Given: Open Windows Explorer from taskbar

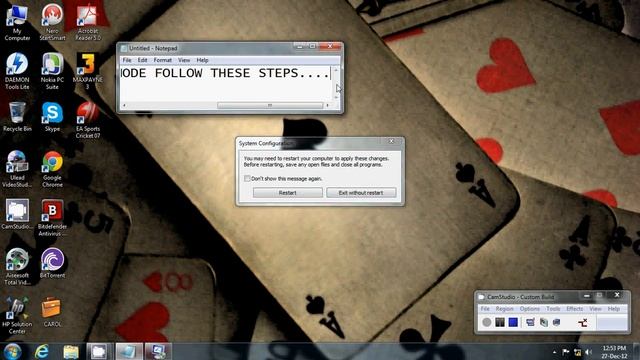Looking at the screenshot, I should tap(71, 351).
